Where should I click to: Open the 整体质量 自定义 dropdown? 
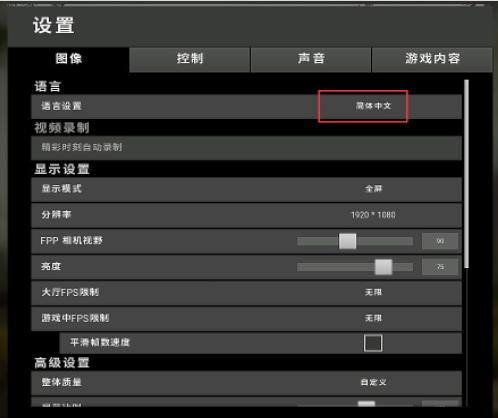(x=373, y=382)
